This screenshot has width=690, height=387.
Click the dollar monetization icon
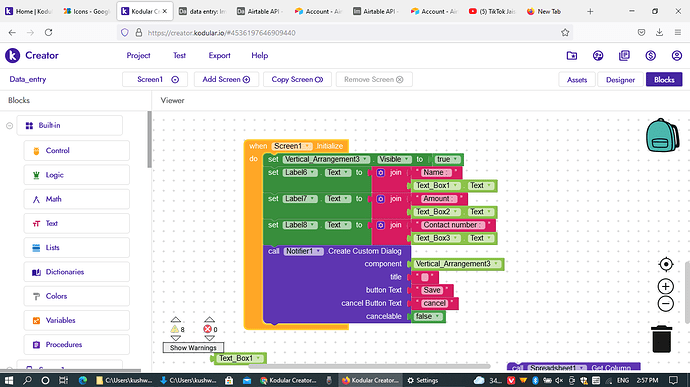click(650, 55)
